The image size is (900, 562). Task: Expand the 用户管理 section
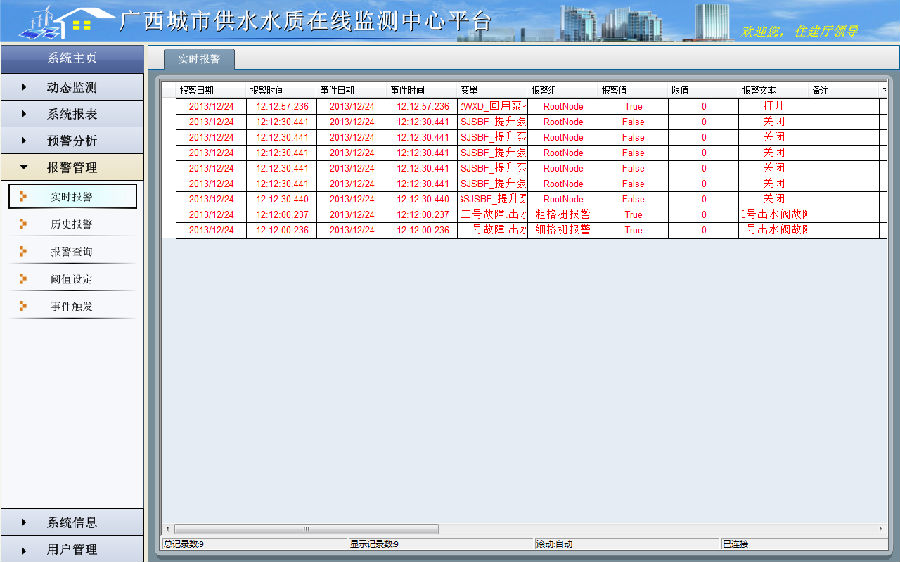(x=71, y=549)
